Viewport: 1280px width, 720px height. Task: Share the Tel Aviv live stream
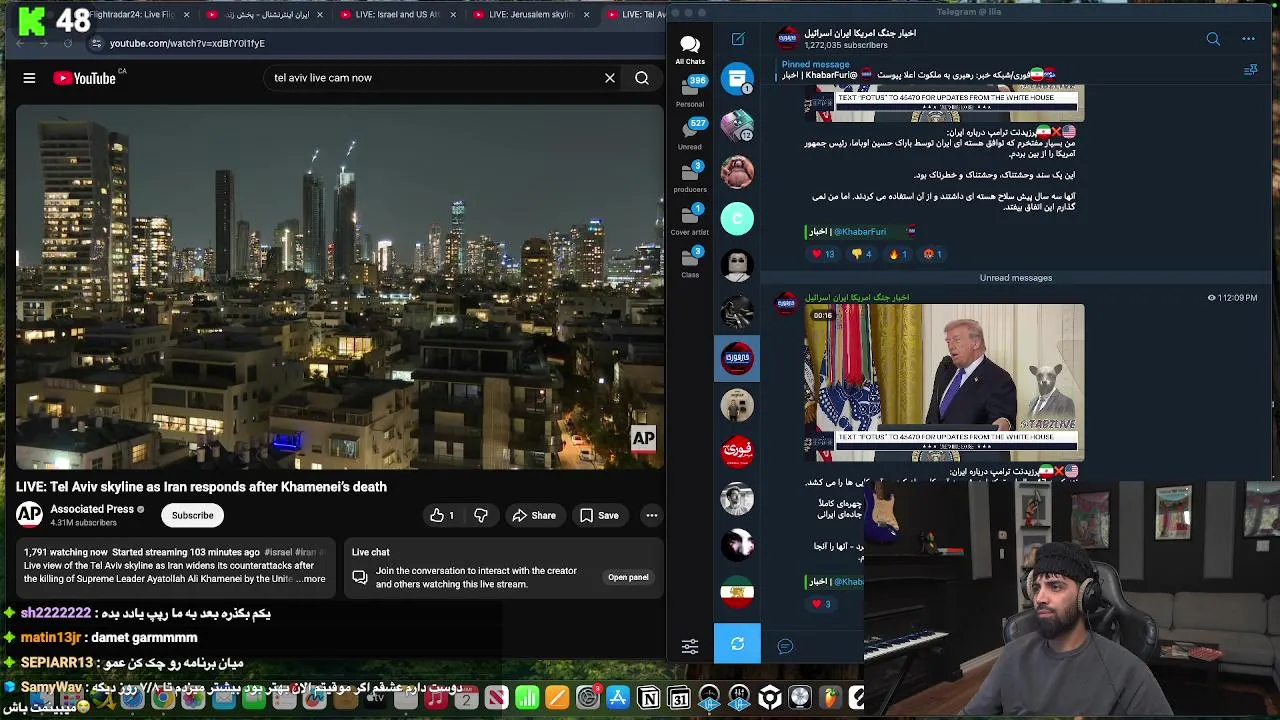tap(533, 515)
